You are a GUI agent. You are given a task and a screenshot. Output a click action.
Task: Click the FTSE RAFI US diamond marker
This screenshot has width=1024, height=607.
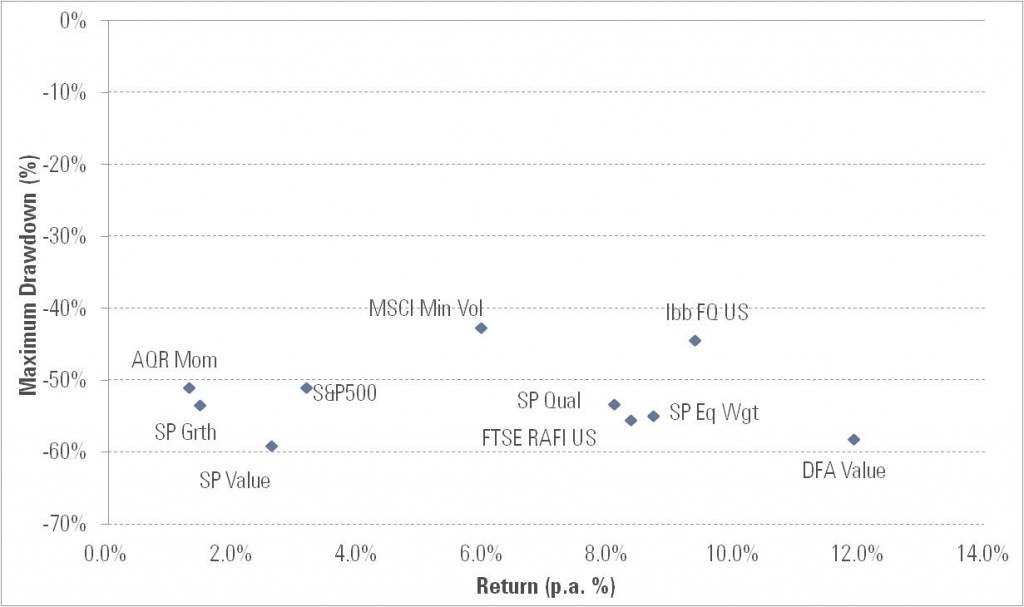tap(631, 421)
